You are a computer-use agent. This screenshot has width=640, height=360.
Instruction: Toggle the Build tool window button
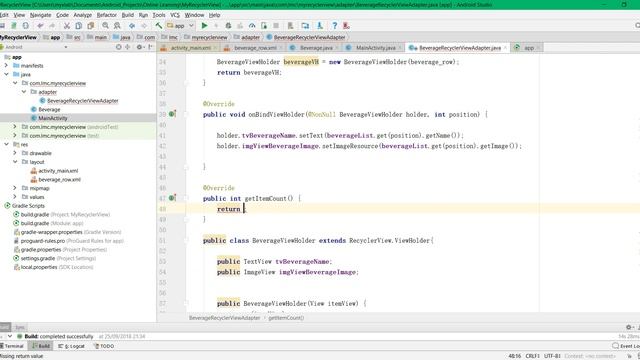point(41,346)
